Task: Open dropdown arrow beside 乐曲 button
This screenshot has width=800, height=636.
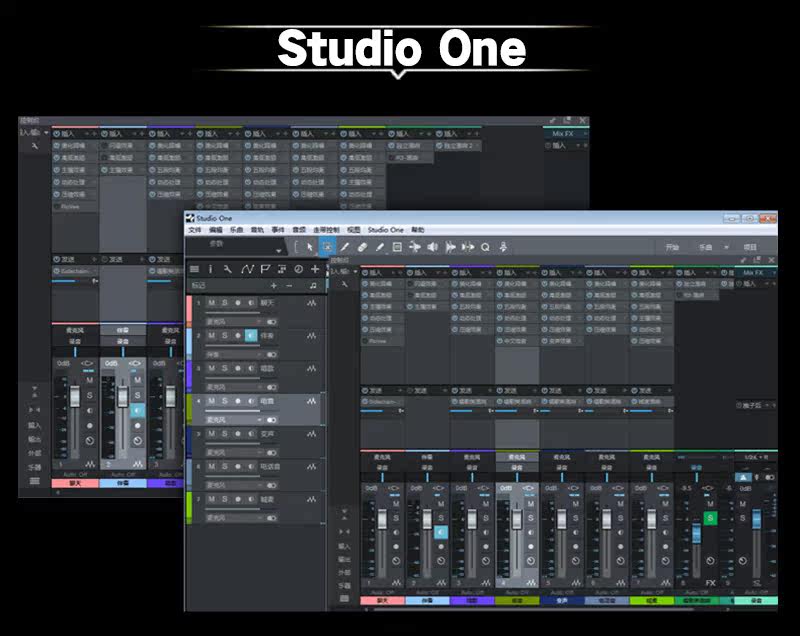Action: (x=727, y=247)
